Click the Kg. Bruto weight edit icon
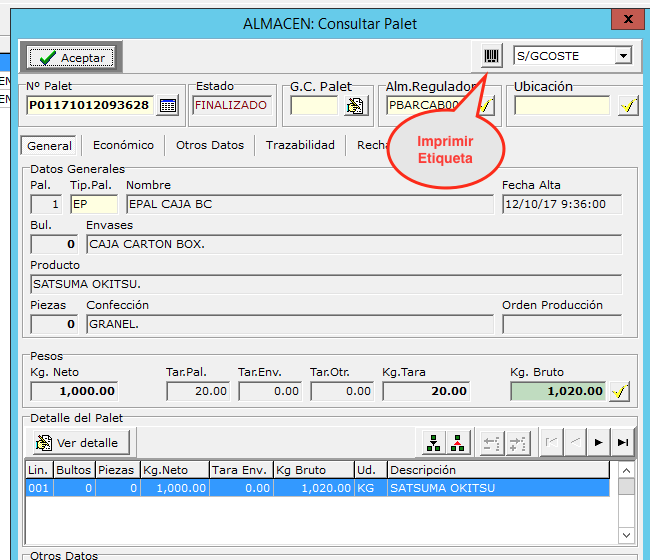The width and height of the screenshot is (650, 560). [x=620, y=391]
